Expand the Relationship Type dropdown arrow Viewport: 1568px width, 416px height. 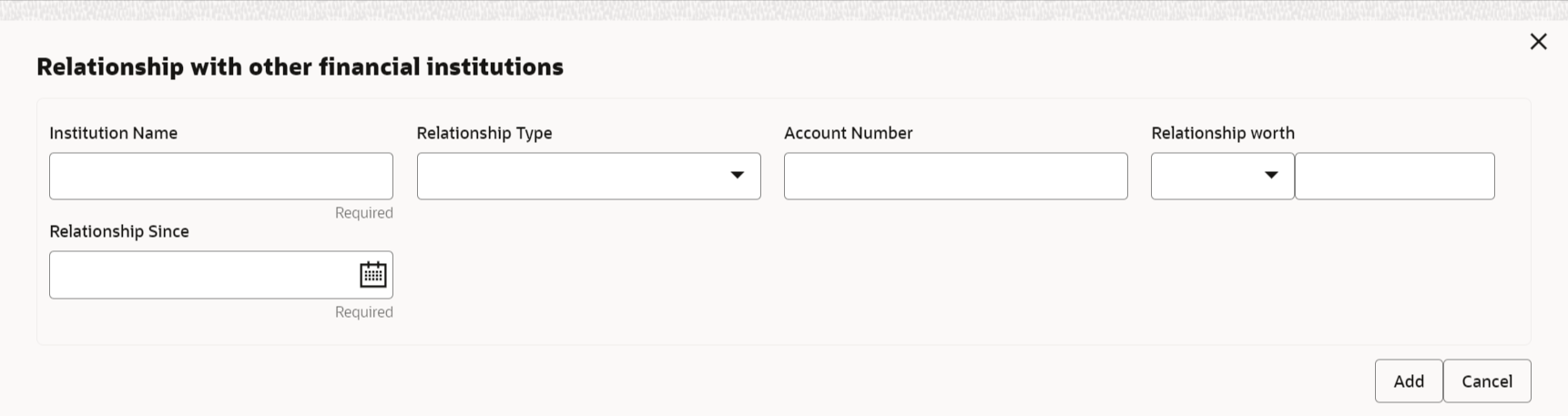738,175
